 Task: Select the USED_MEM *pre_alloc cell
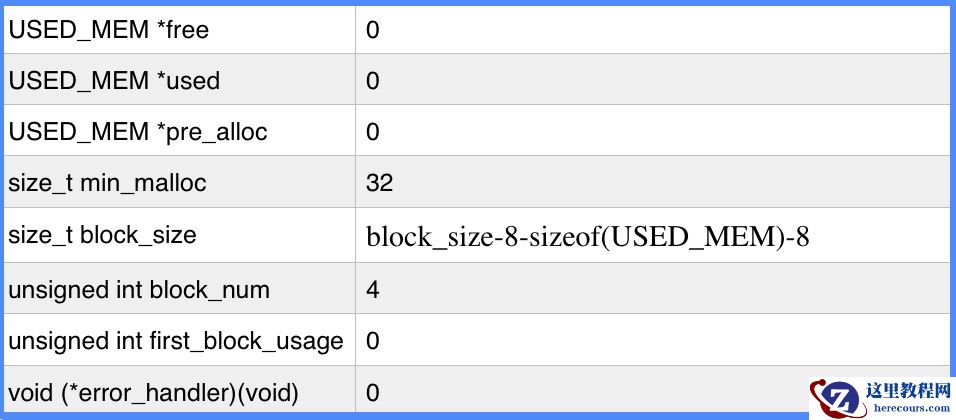pos(138,132)
